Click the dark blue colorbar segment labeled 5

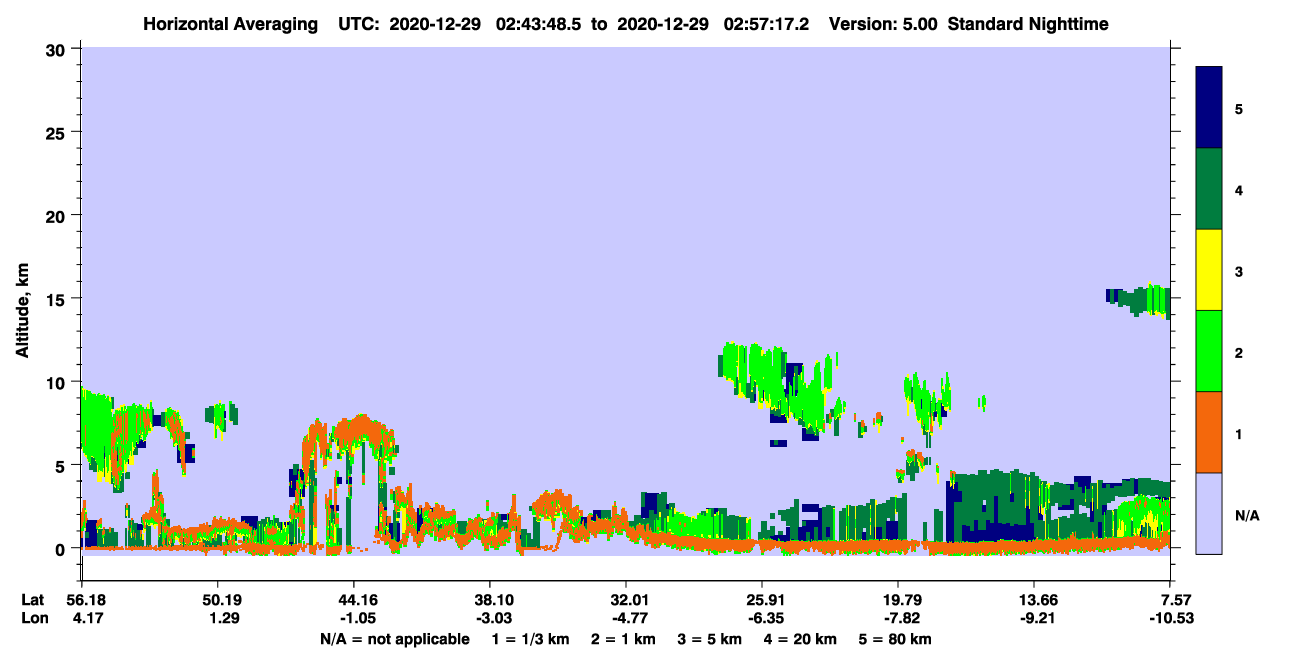[x=1209, y=108]
